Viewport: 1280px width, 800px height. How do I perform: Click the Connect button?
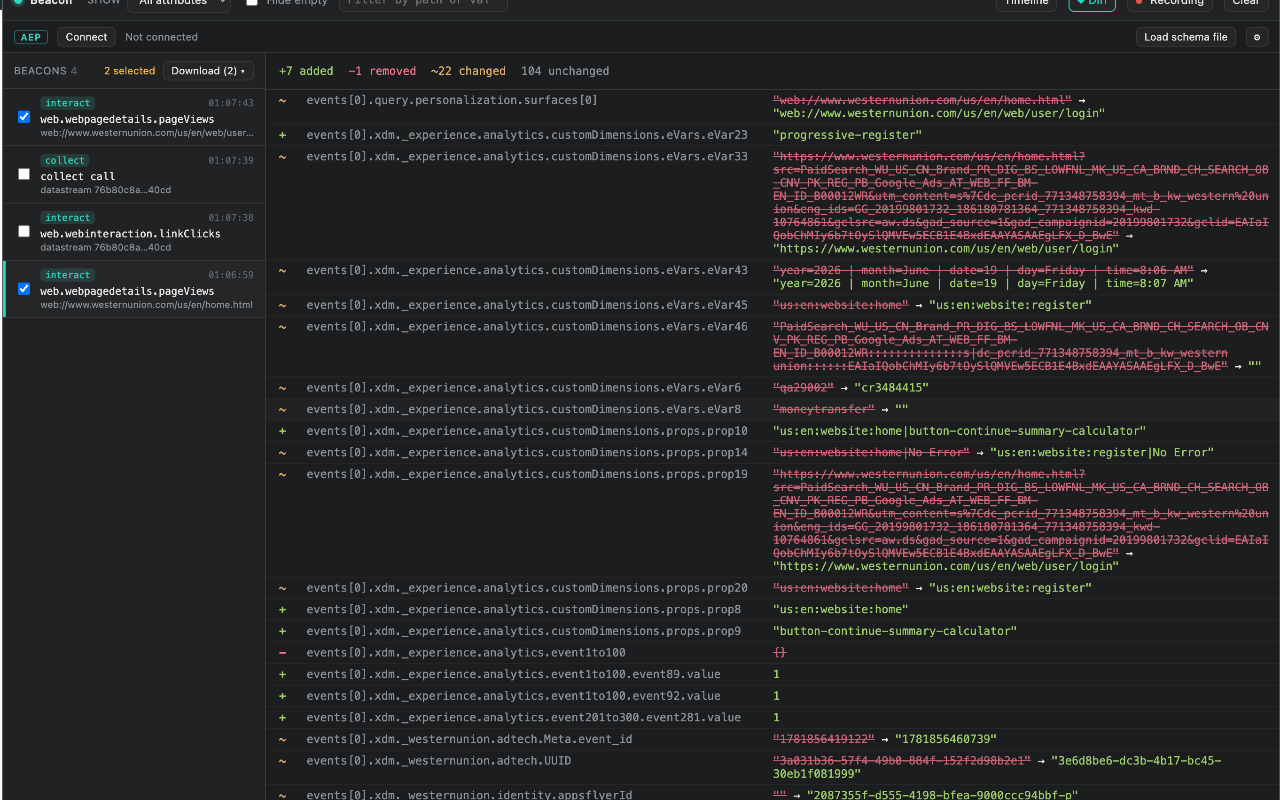click(86, 37)
